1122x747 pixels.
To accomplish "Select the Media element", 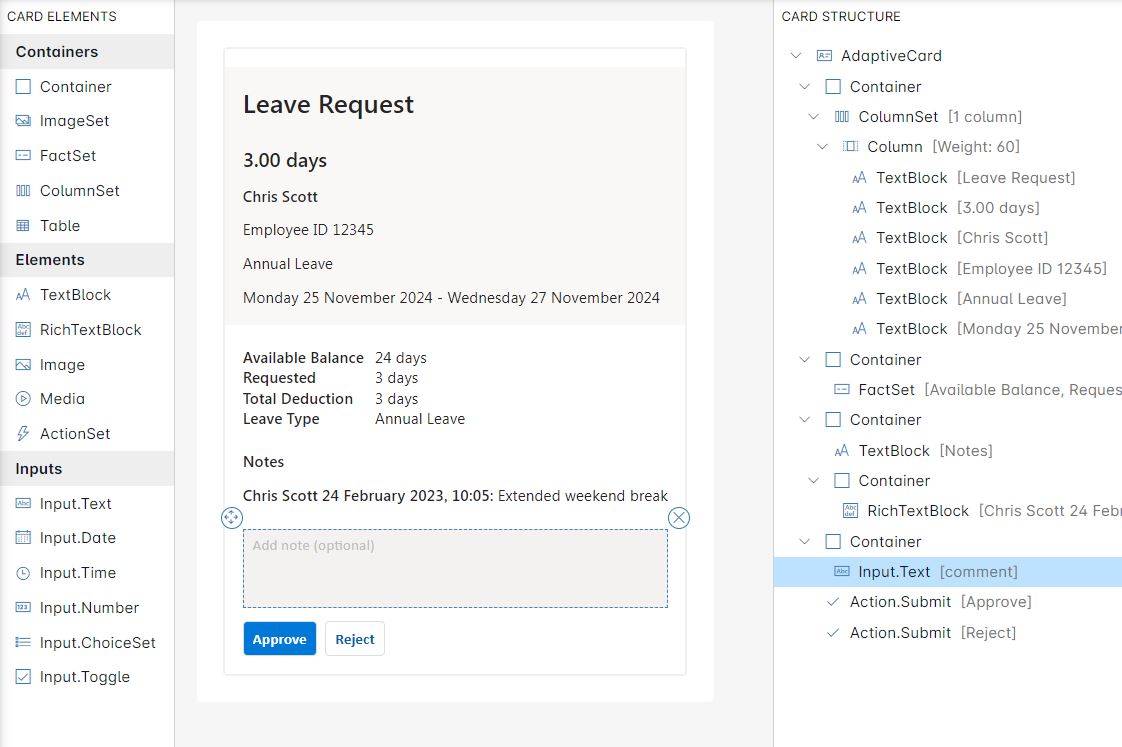I will [x=87, y=399].
